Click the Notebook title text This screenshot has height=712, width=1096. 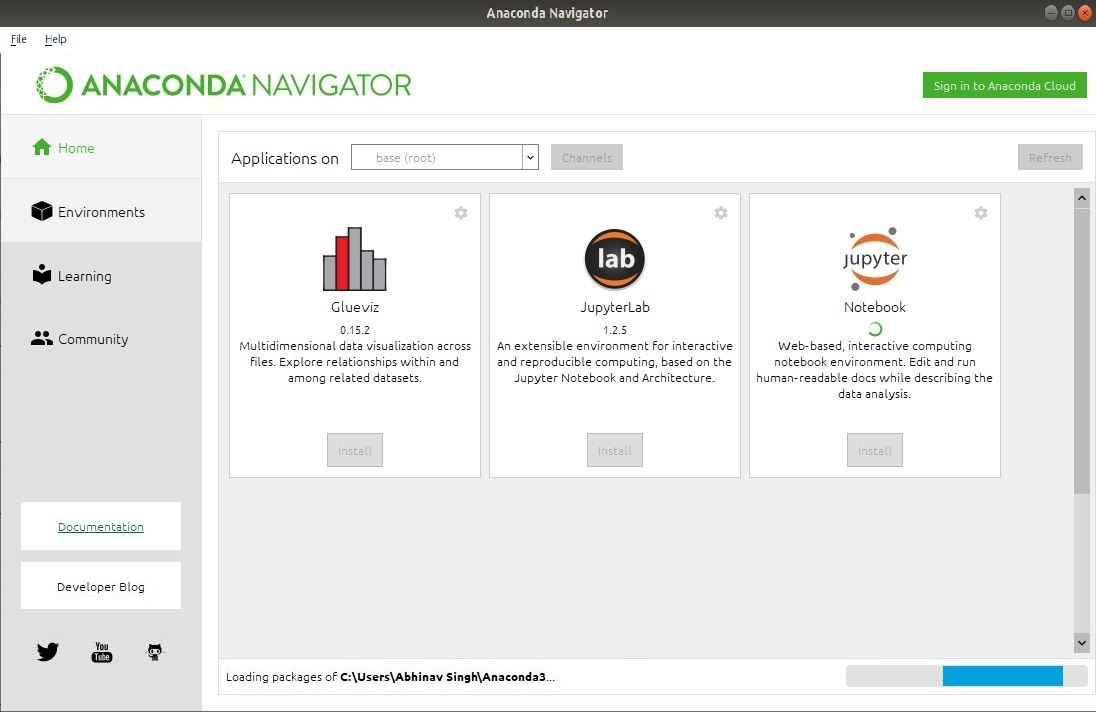pos(874,307)
